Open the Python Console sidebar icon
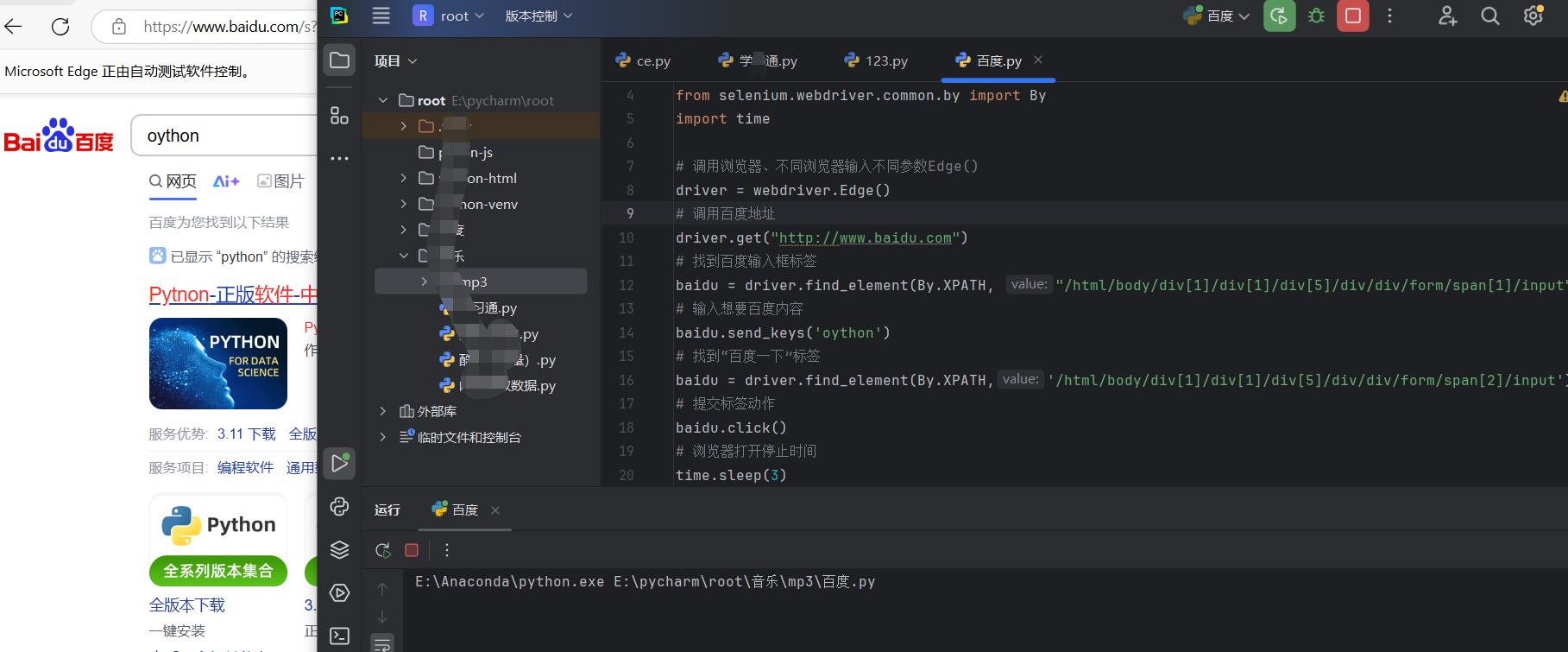1568x652 pixels. point(339,507)
